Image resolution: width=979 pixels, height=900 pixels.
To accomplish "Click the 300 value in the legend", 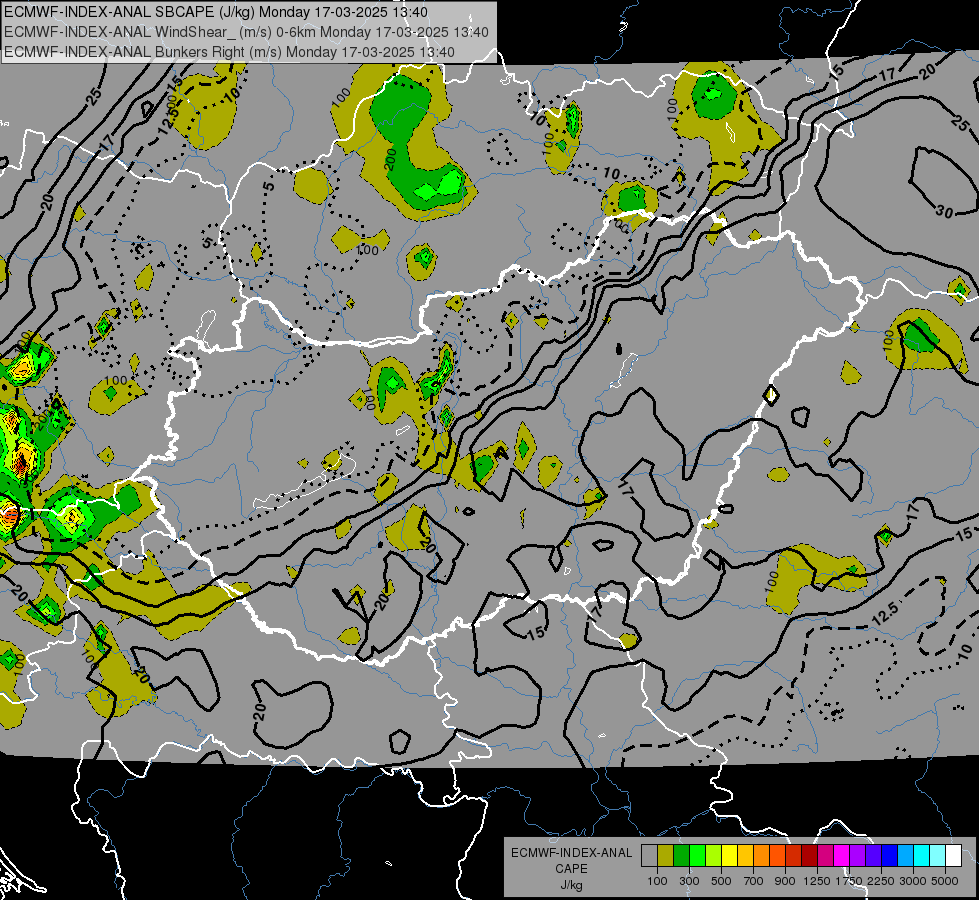I will (x=689, y=881).
